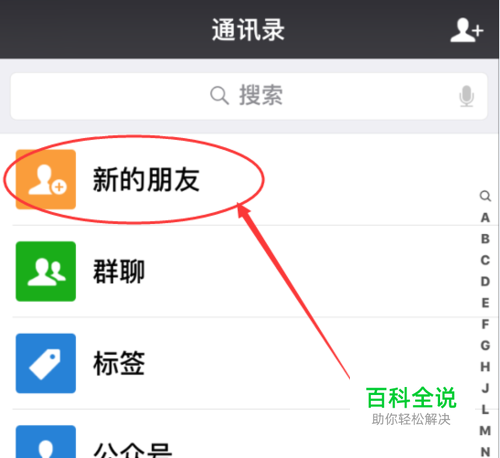Jump to letter H in index
The height and width of the screenshot is (458, 500).
tap(485, 367)
